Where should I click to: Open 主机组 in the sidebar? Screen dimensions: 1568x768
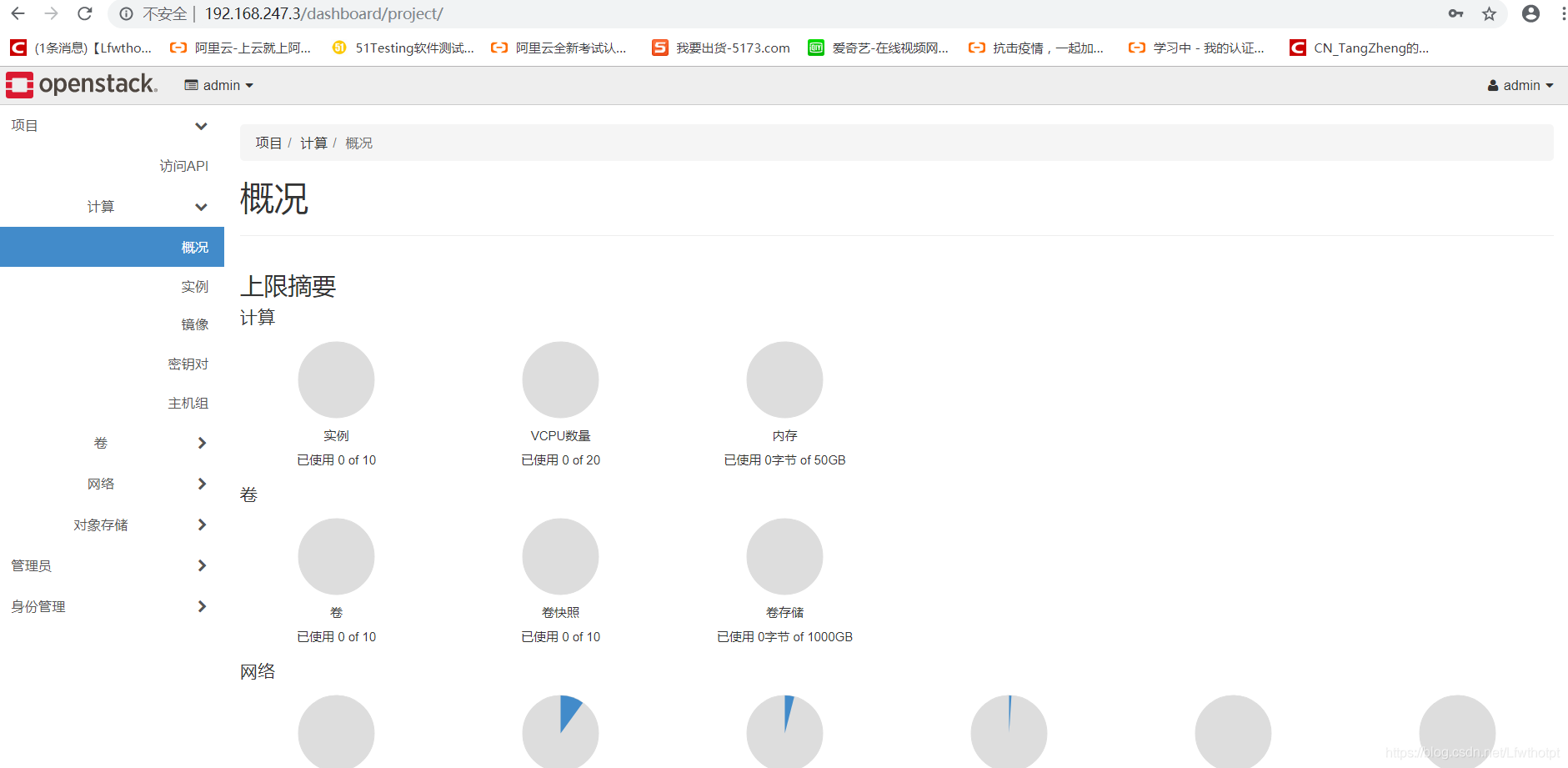coord(188,403)
